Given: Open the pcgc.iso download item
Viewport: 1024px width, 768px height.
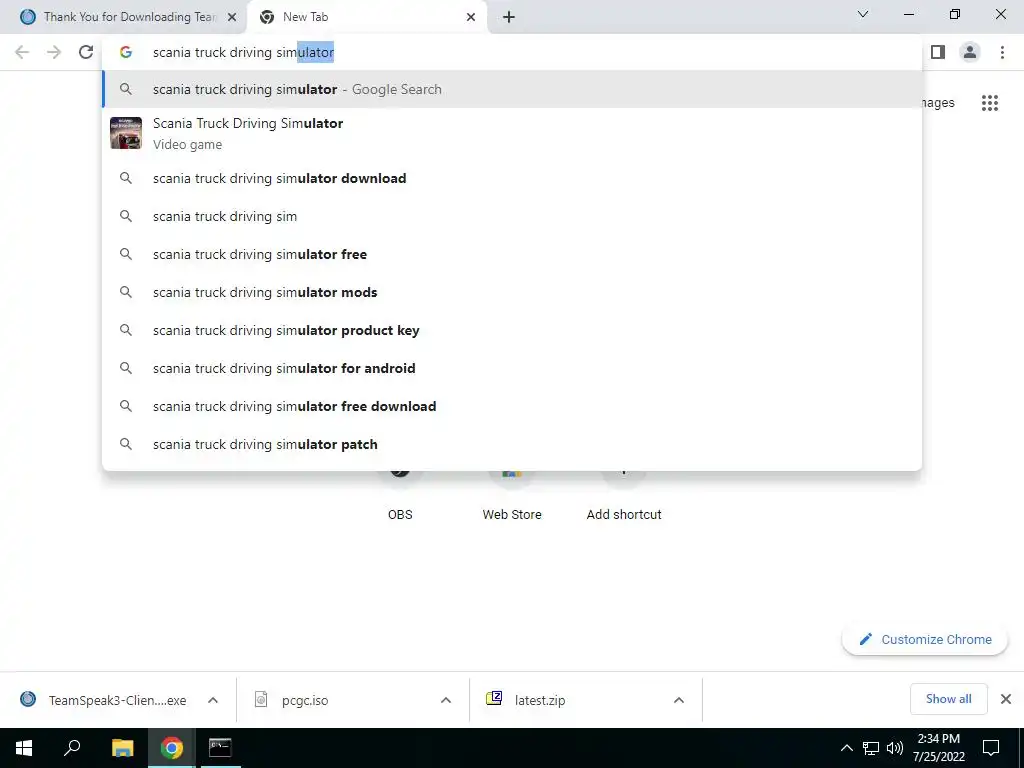Looking at the screenshot, I should coord(340,700).
